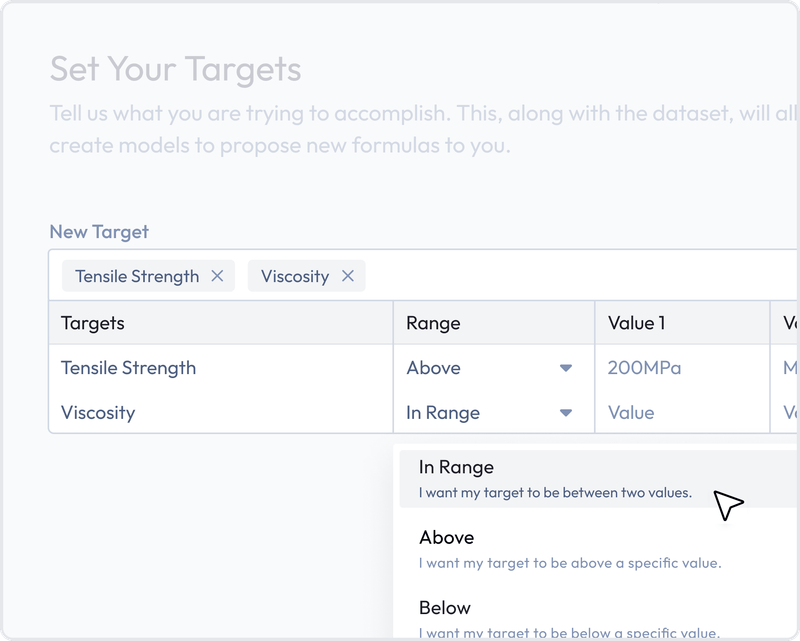Select the Viscosity row name cell
This screenshot has width=800, height=641.
(98, 413)
